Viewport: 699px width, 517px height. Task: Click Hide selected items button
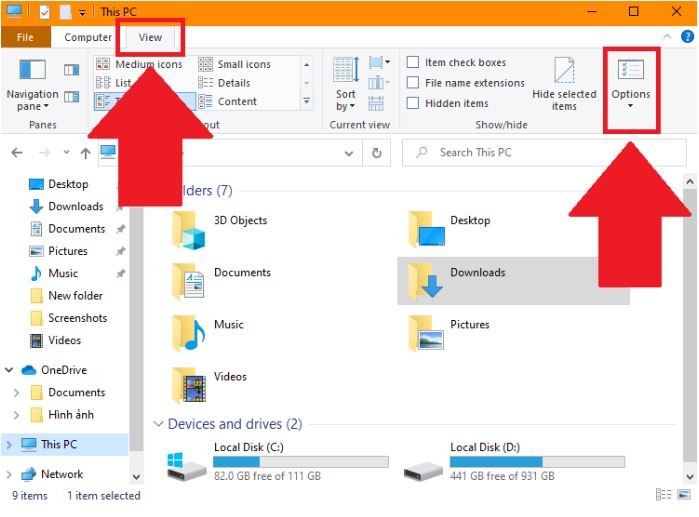(564, 85)
